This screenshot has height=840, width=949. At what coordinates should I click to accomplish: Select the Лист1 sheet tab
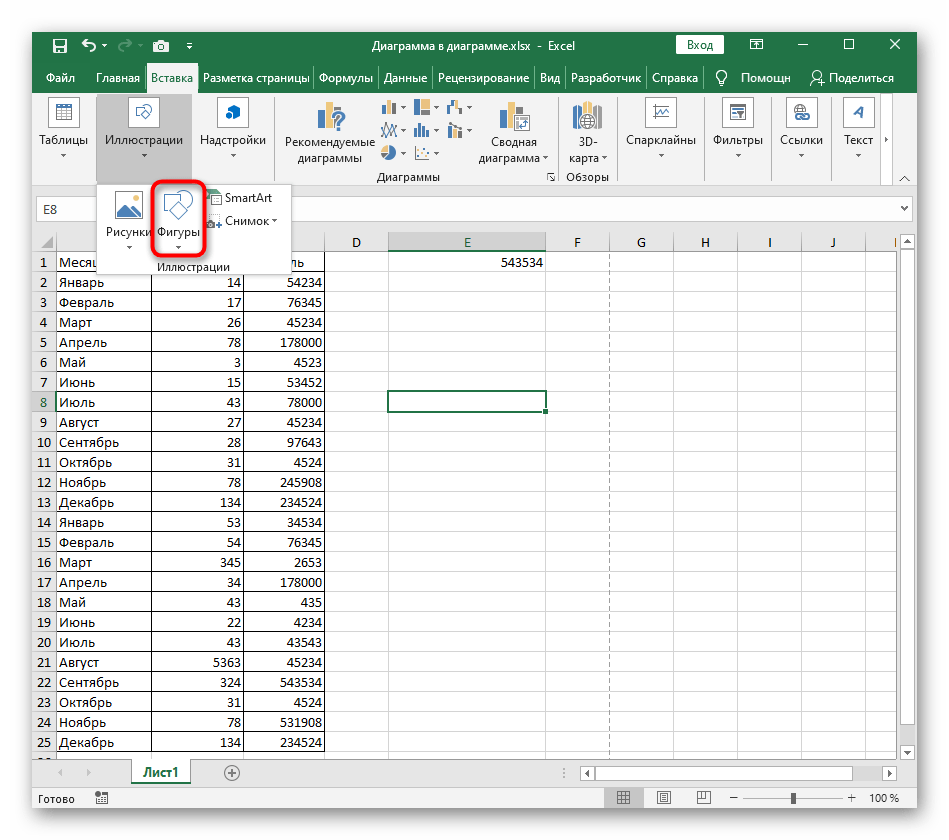click(x=161, y=772)
